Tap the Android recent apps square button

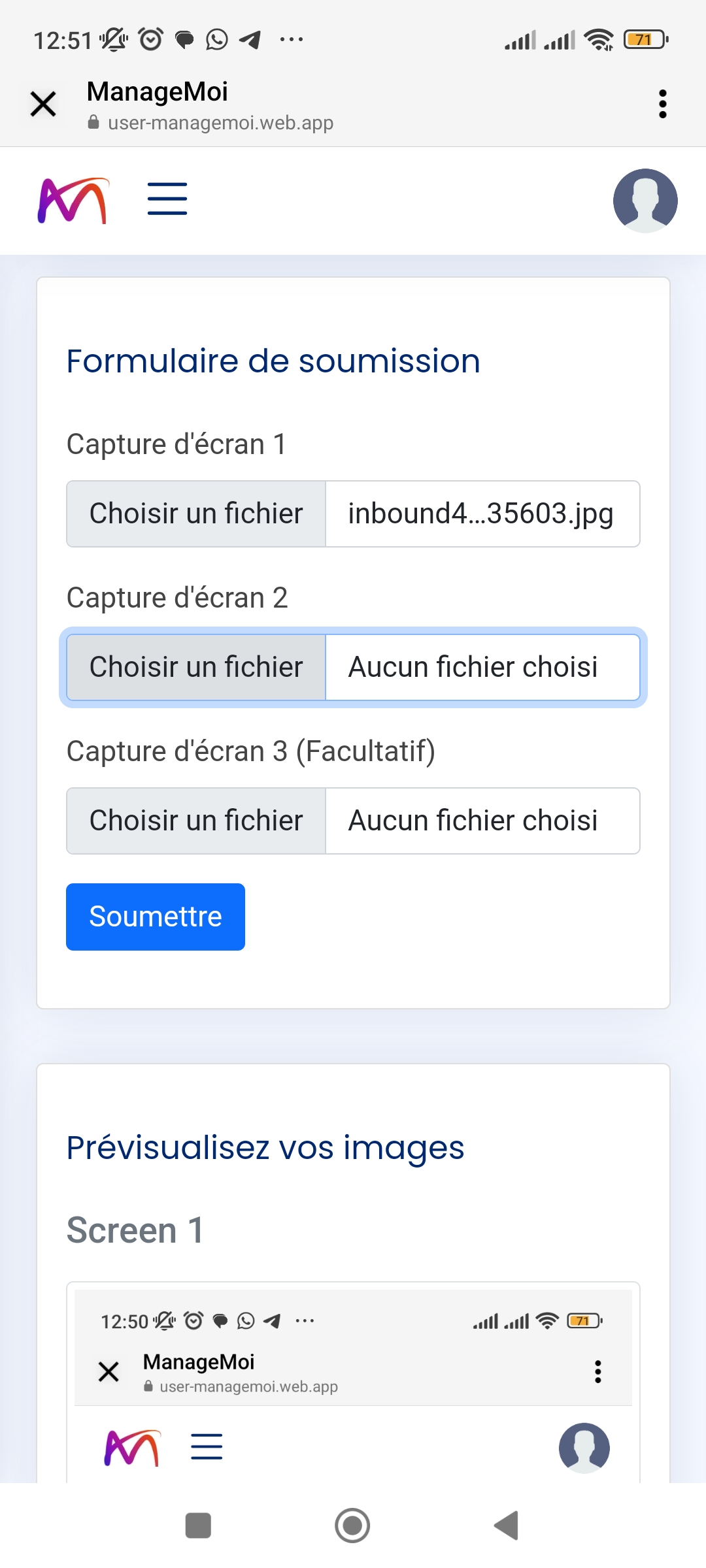coord(198,1526)
